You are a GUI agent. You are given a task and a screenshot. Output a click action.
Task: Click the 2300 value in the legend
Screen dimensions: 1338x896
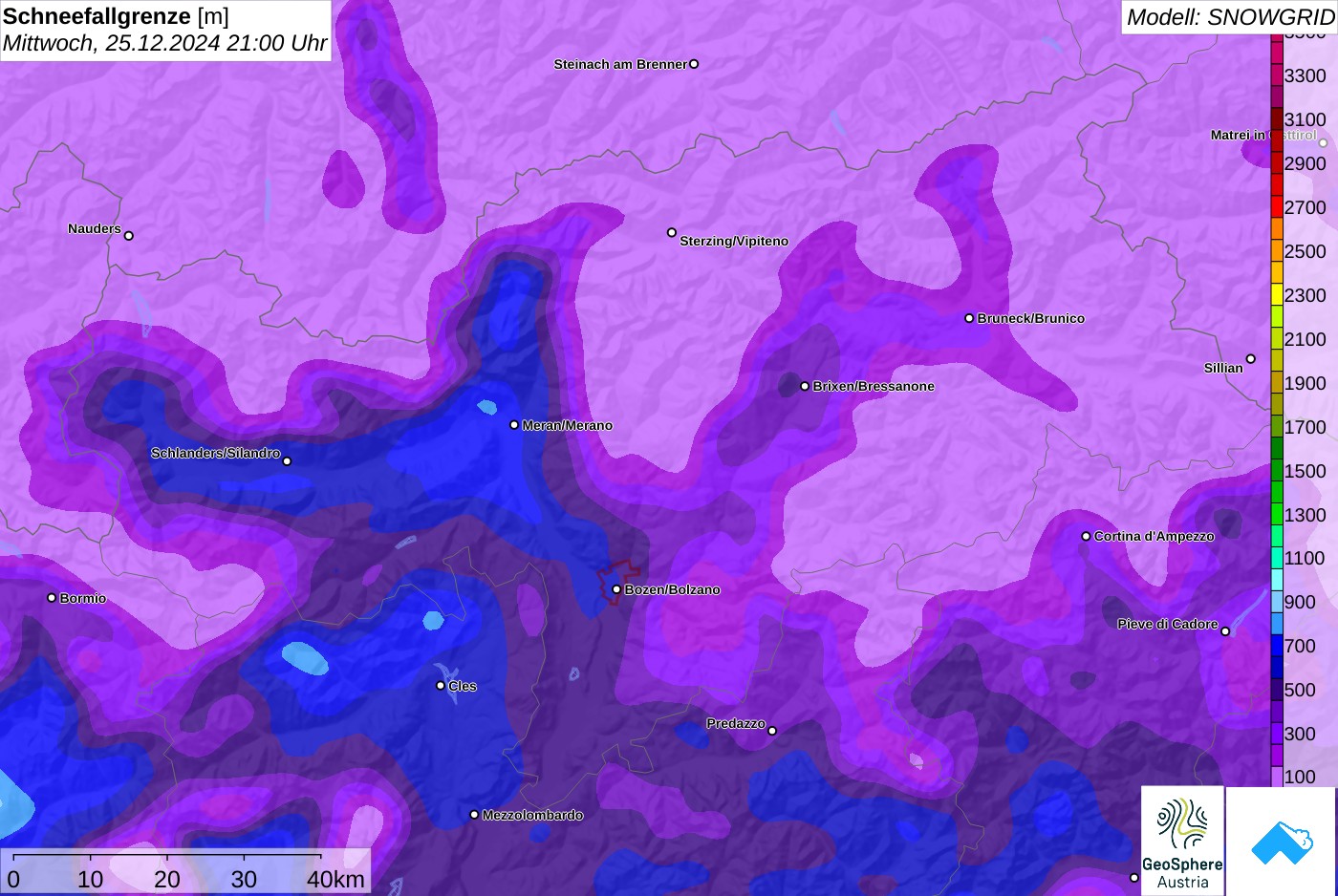(1306, 295)
